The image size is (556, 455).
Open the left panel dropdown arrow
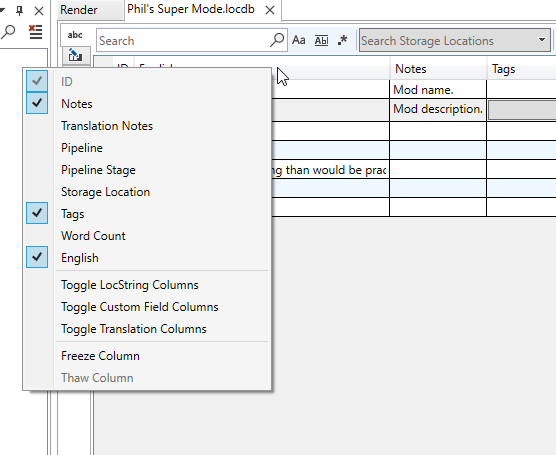(x=2, y=11)
